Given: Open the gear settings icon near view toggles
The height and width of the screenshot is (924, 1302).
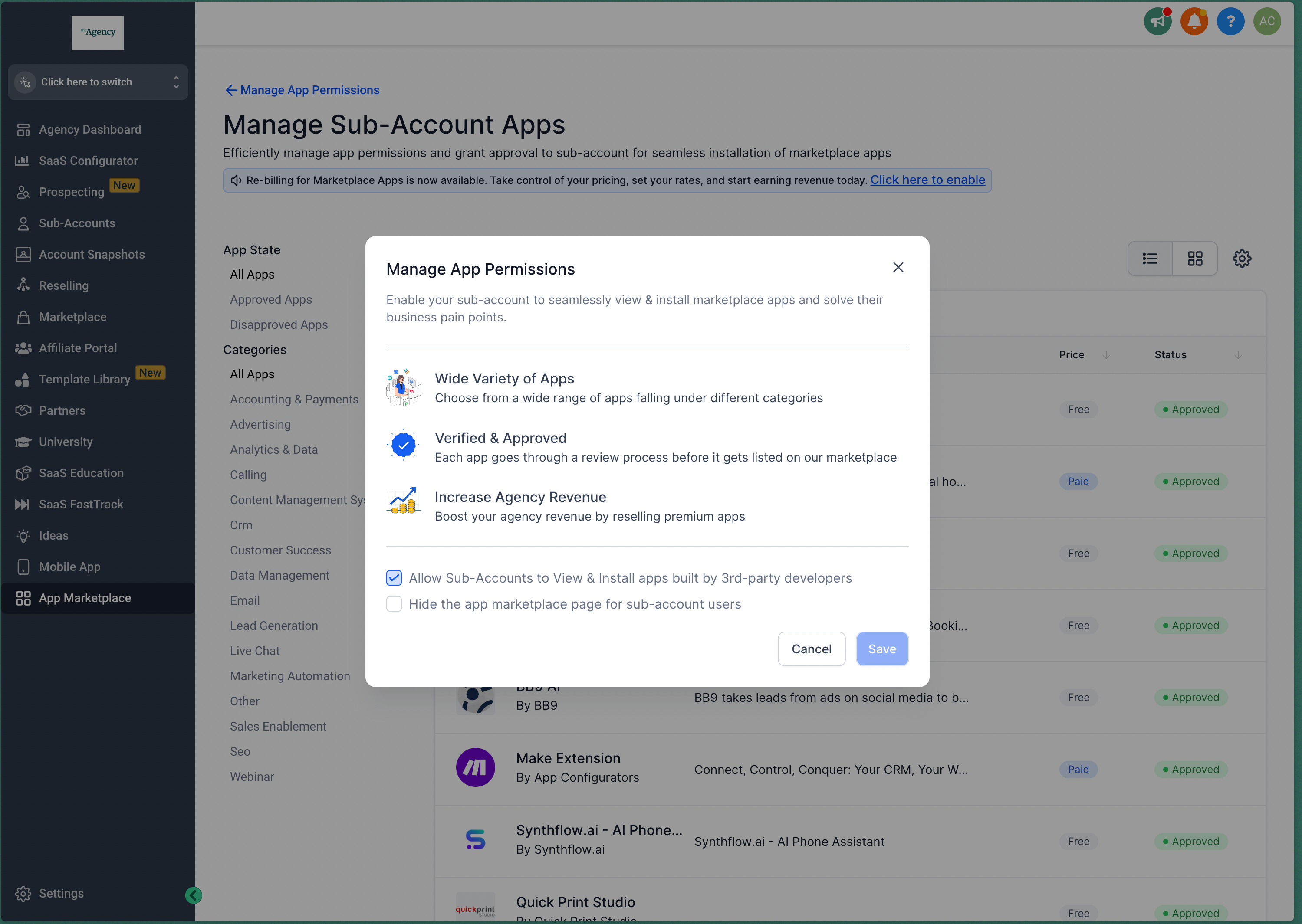Looking at the screenshot, I should tap(1241, 259).
